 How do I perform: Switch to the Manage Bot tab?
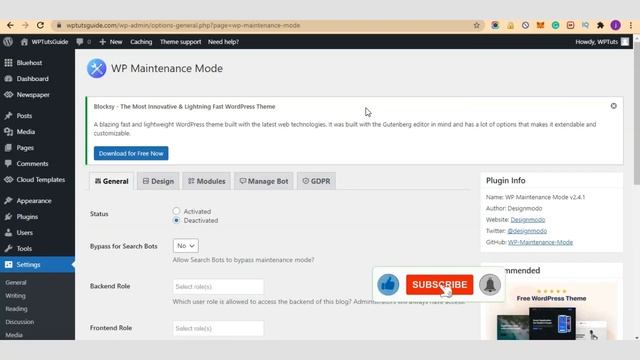pyautogui.click(x=264, y=181)
